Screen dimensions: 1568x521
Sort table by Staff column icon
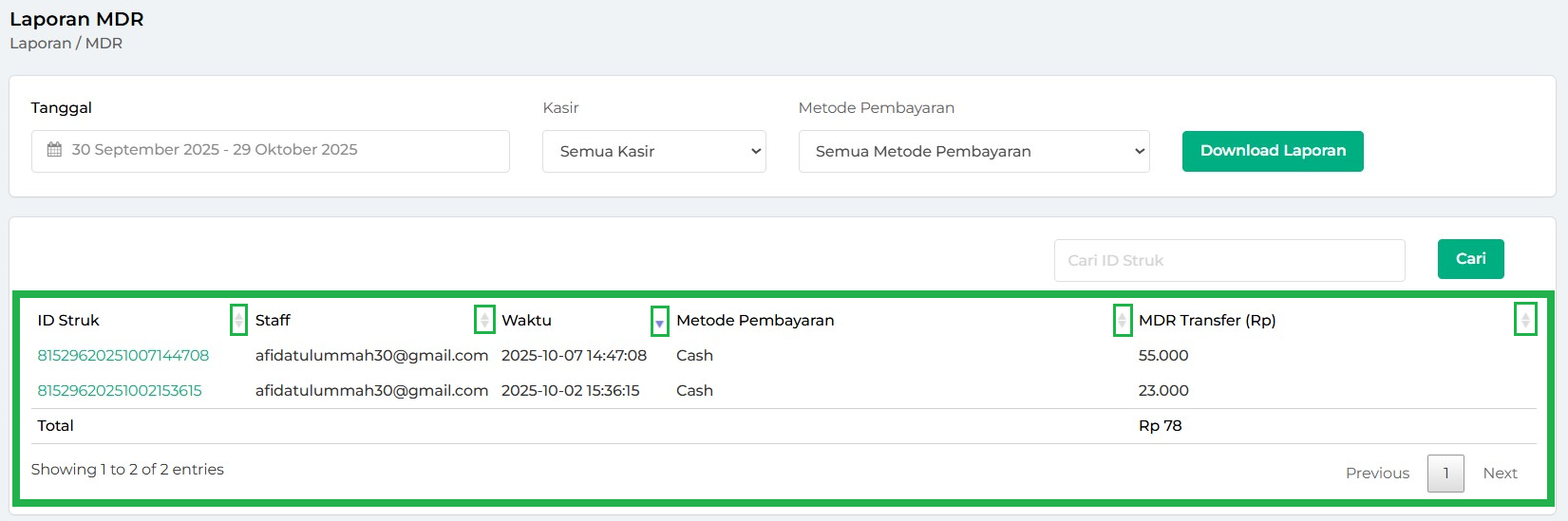(x=484, y=321)
